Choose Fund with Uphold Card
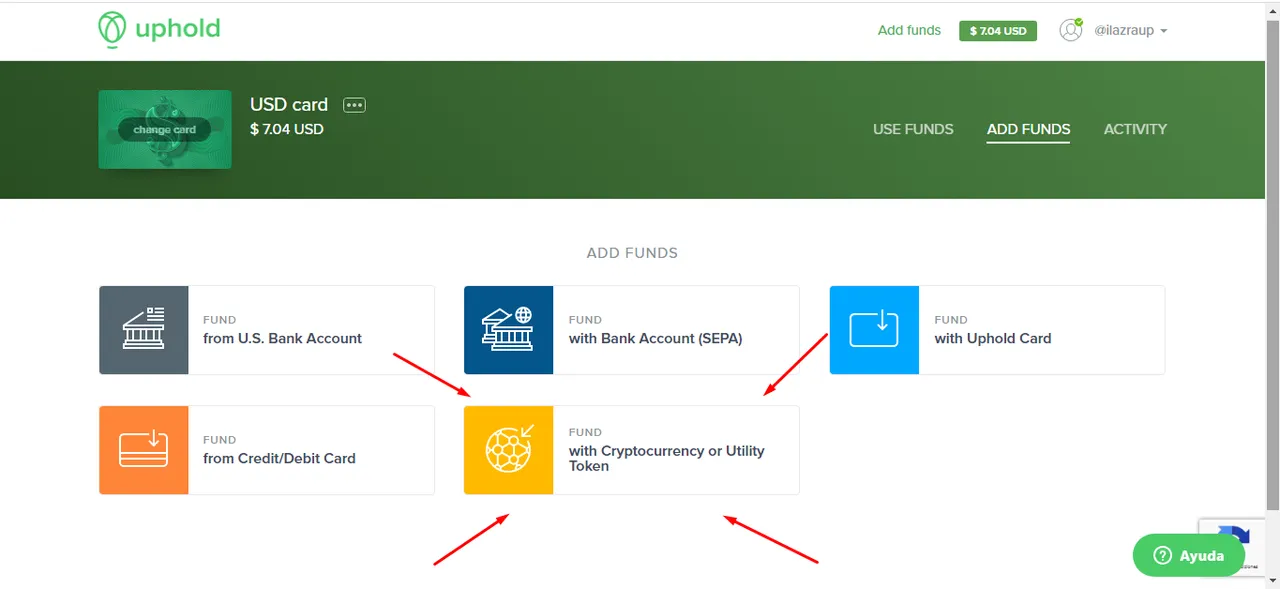 tap(997, 330)
